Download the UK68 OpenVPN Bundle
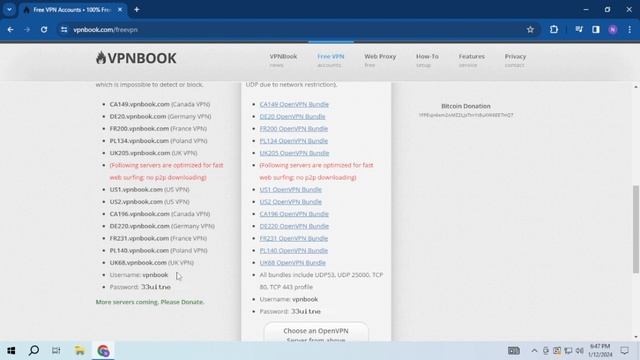 pos(293,263)
